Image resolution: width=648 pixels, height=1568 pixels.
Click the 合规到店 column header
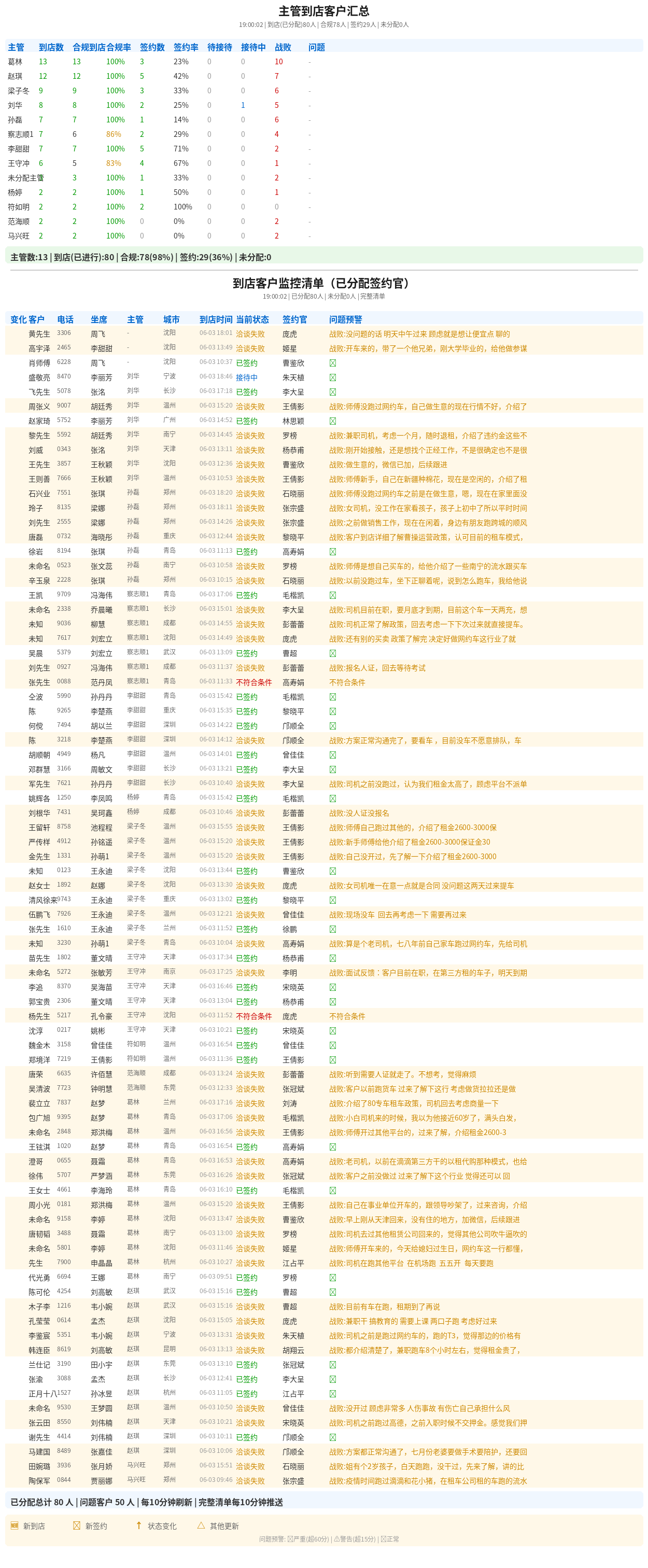[89, 47]
